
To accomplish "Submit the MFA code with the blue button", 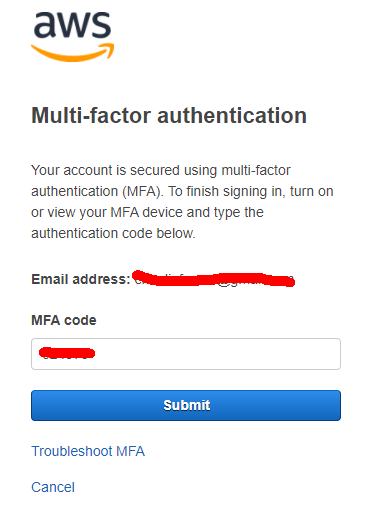I will point(186,405).
